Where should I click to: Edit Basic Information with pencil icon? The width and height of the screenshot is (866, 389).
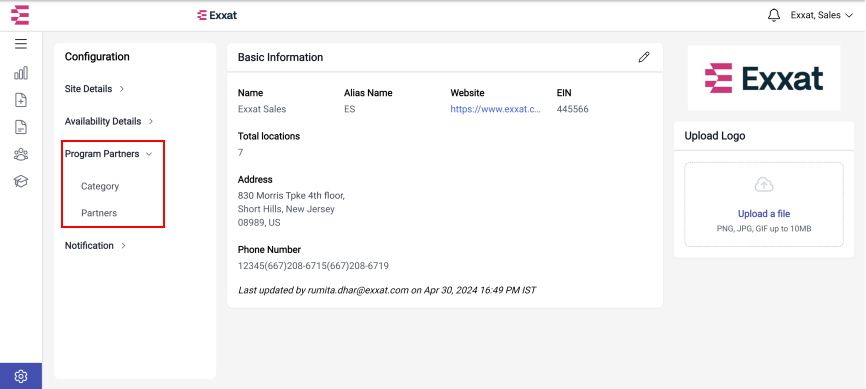click(x=644, y=57)
